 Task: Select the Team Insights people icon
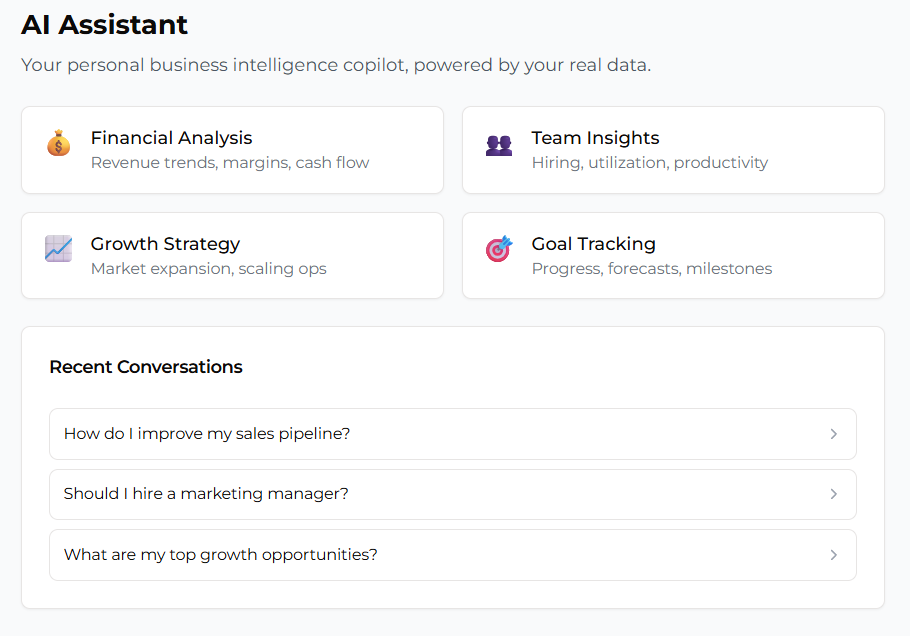pos(499,143)
